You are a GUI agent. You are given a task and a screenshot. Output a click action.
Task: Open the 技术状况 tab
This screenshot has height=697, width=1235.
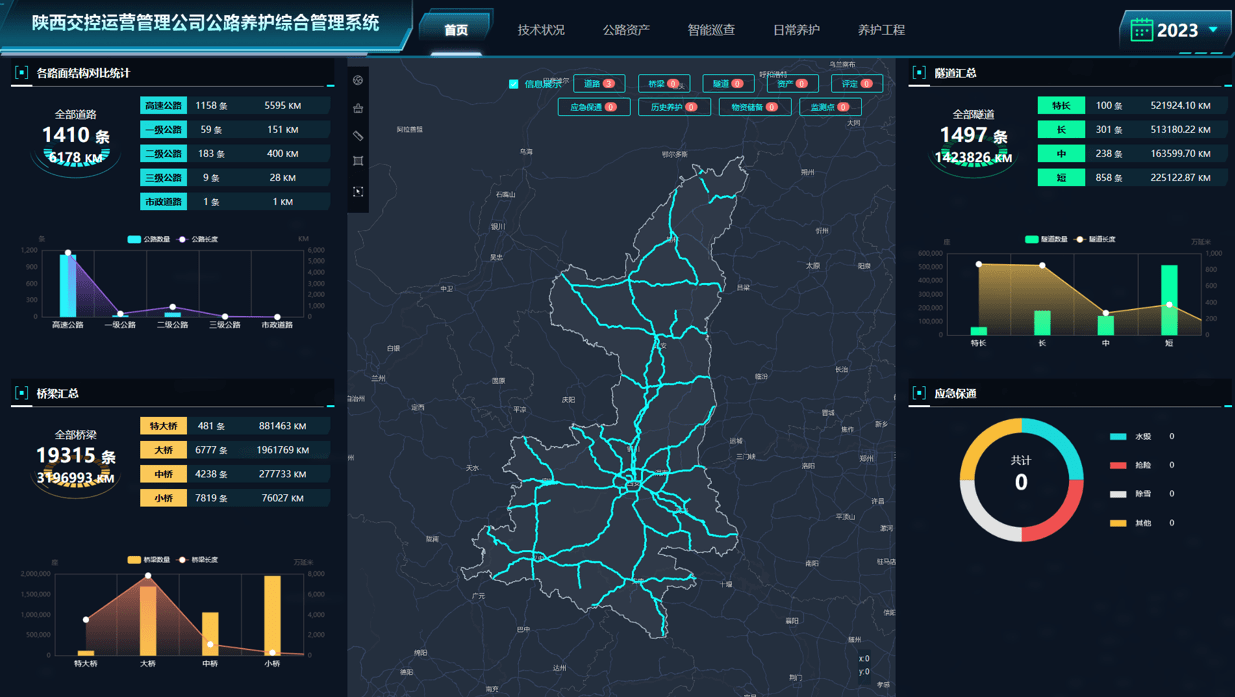(x=541, y=30)
